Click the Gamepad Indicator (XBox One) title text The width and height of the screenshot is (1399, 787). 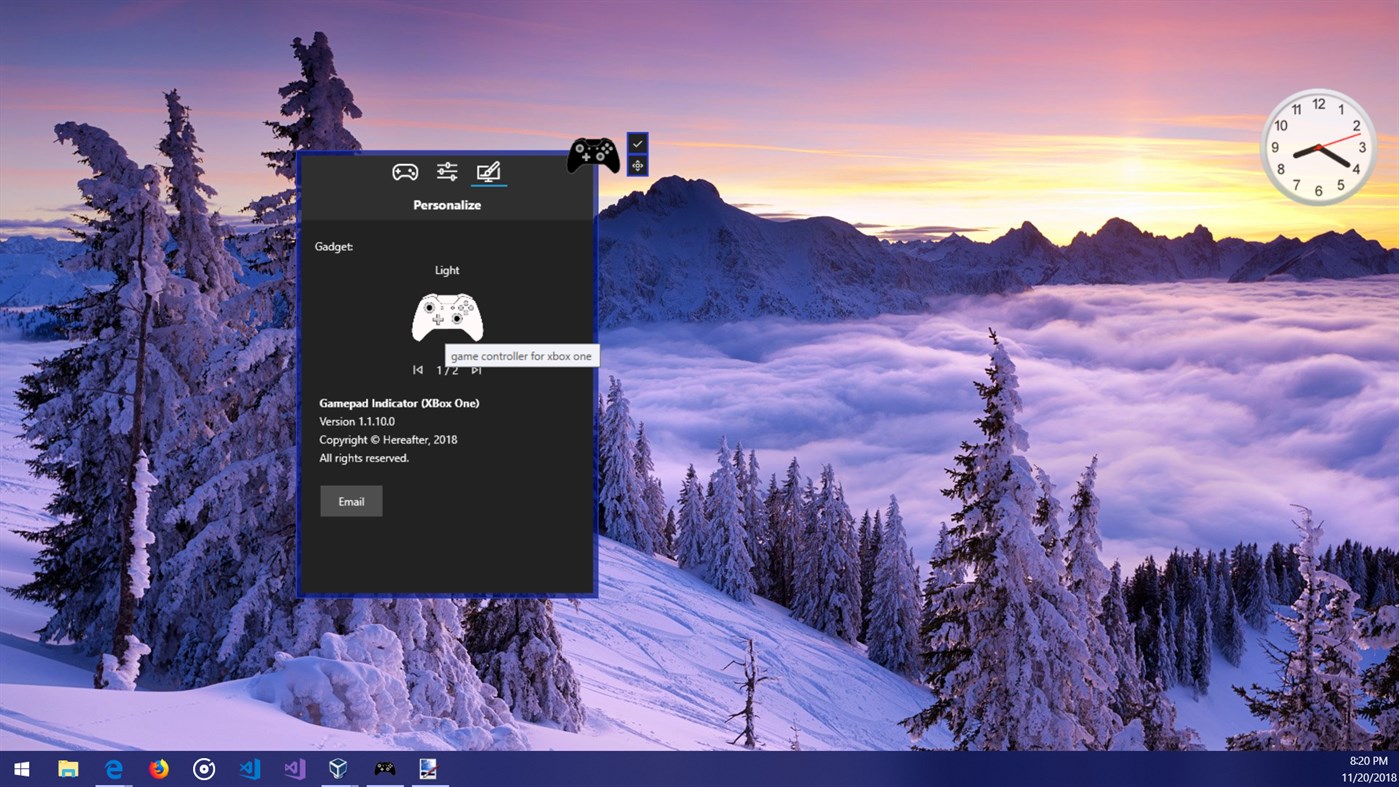point(398,402)
